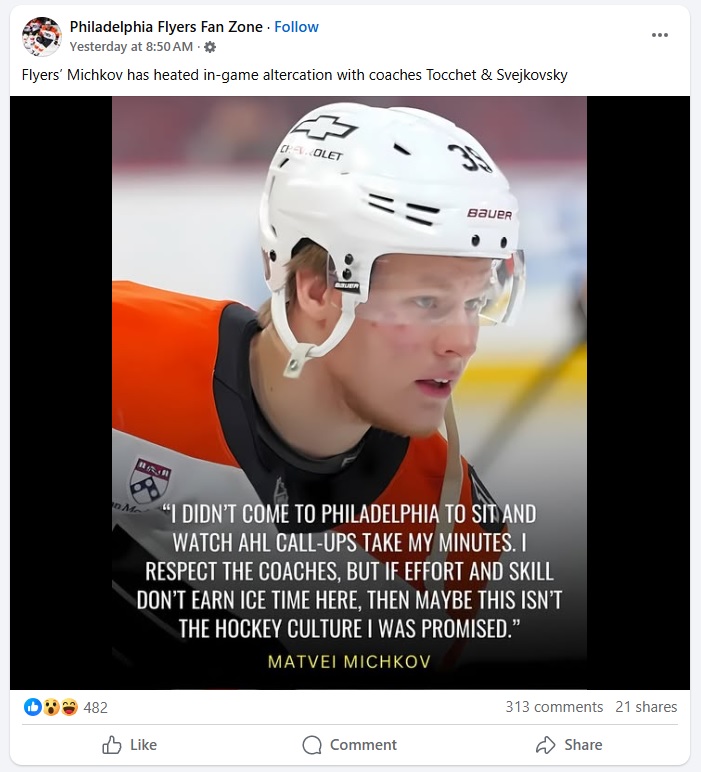The image size is (701, 772).
Task: Click the post caption about Michkov altercation
Action: (x=294, y=75)
